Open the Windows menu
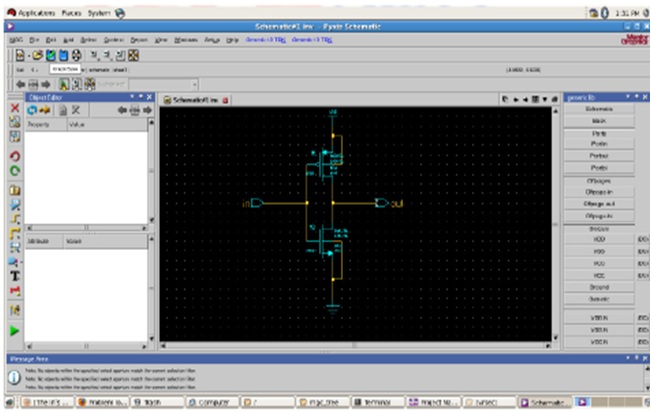 [x=185, y=39]
